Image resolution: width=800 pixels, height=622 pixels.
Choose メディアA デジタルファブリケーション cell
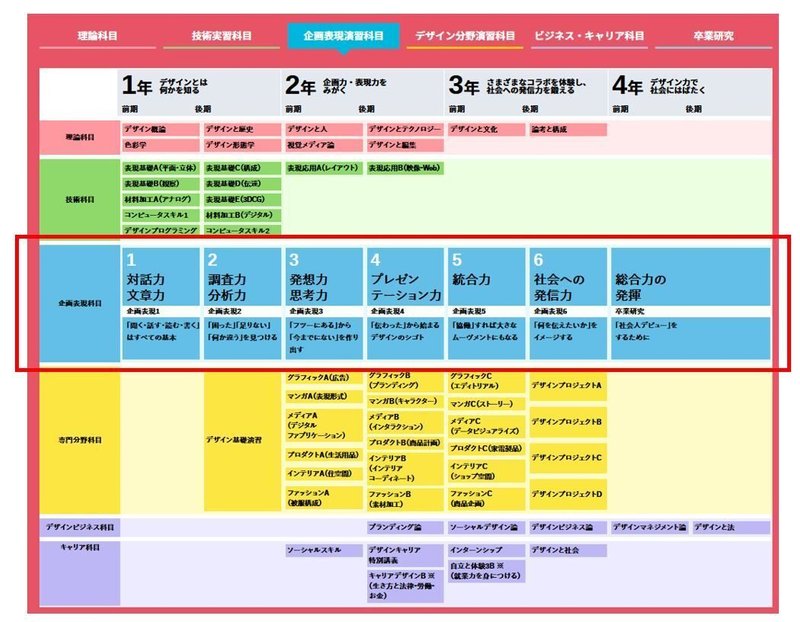coord(324,425)
